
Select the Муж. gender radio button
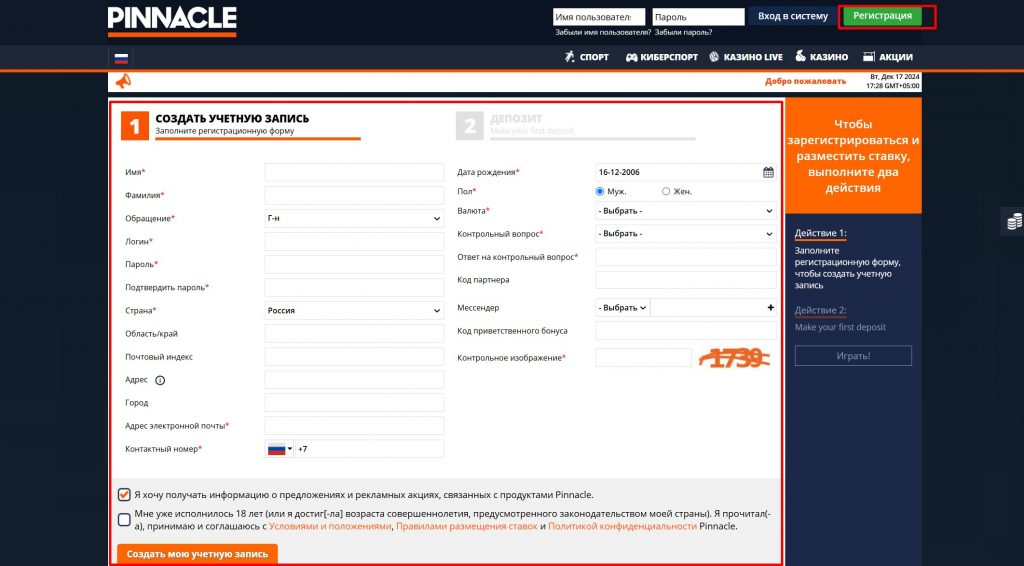[600, 191]
